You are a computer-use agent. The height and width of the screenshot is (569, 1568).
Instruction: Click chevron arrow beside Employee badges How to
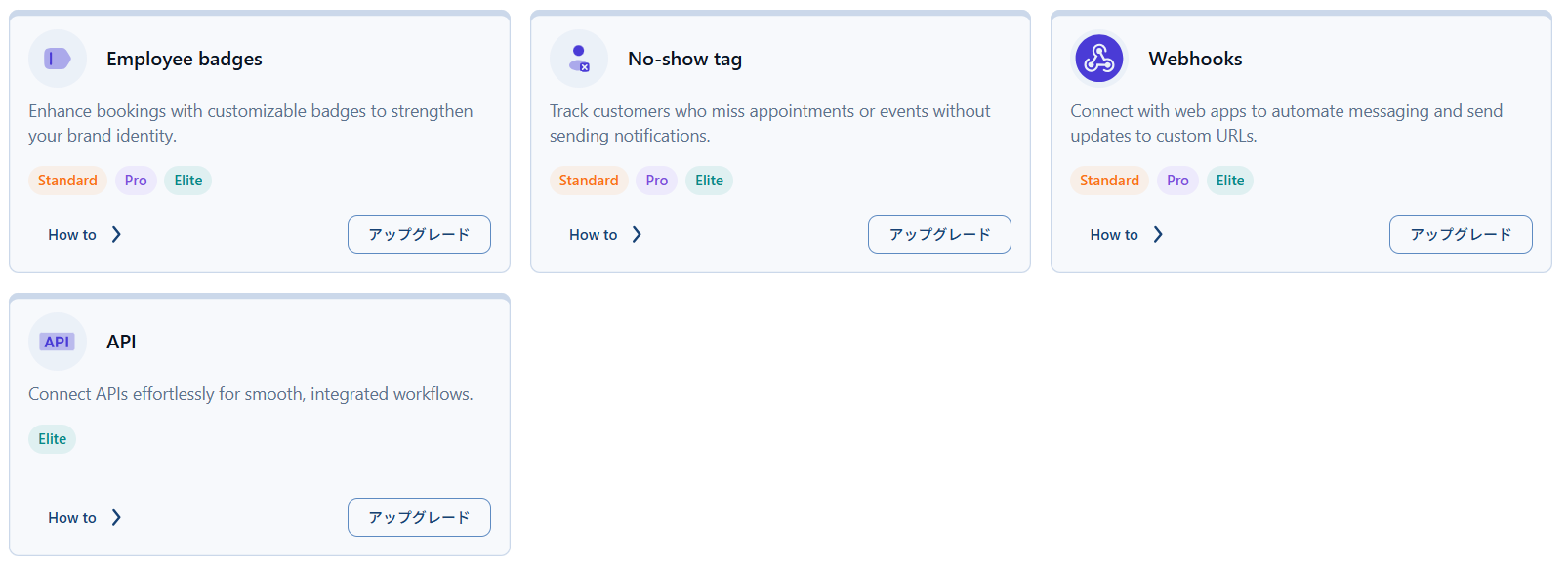[116, 234]
